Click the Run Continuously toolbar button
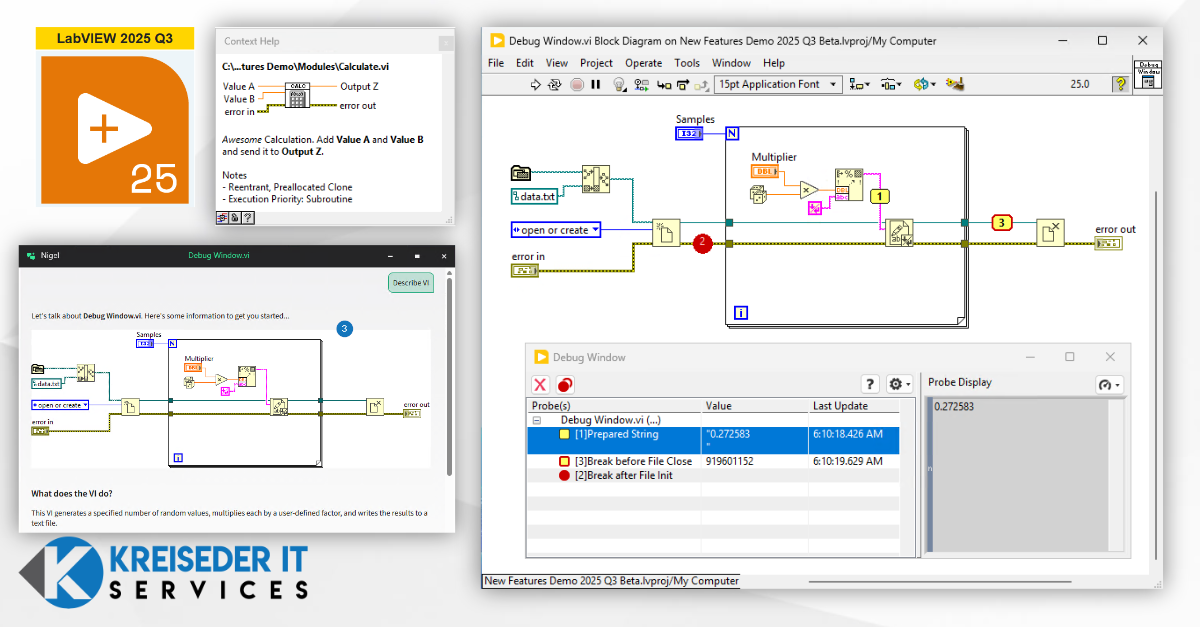 pyautogui.click(x=555, y=85)
